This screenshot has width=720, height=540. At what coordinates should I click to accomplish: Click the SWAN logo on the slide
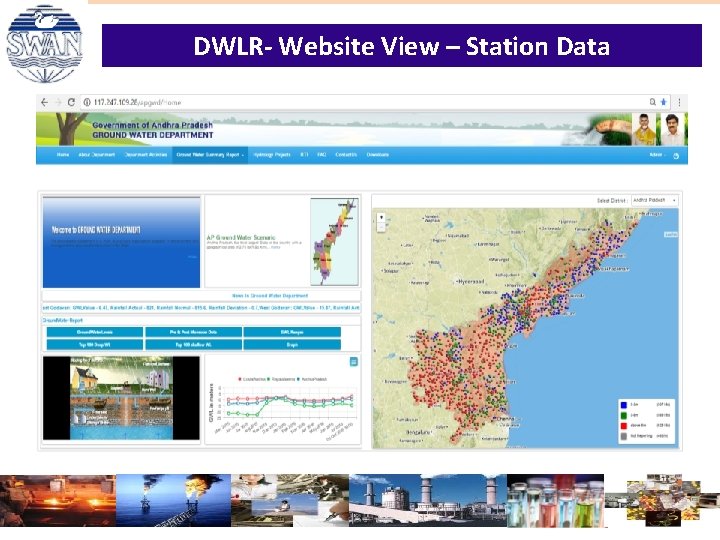[x=45, y=44]
